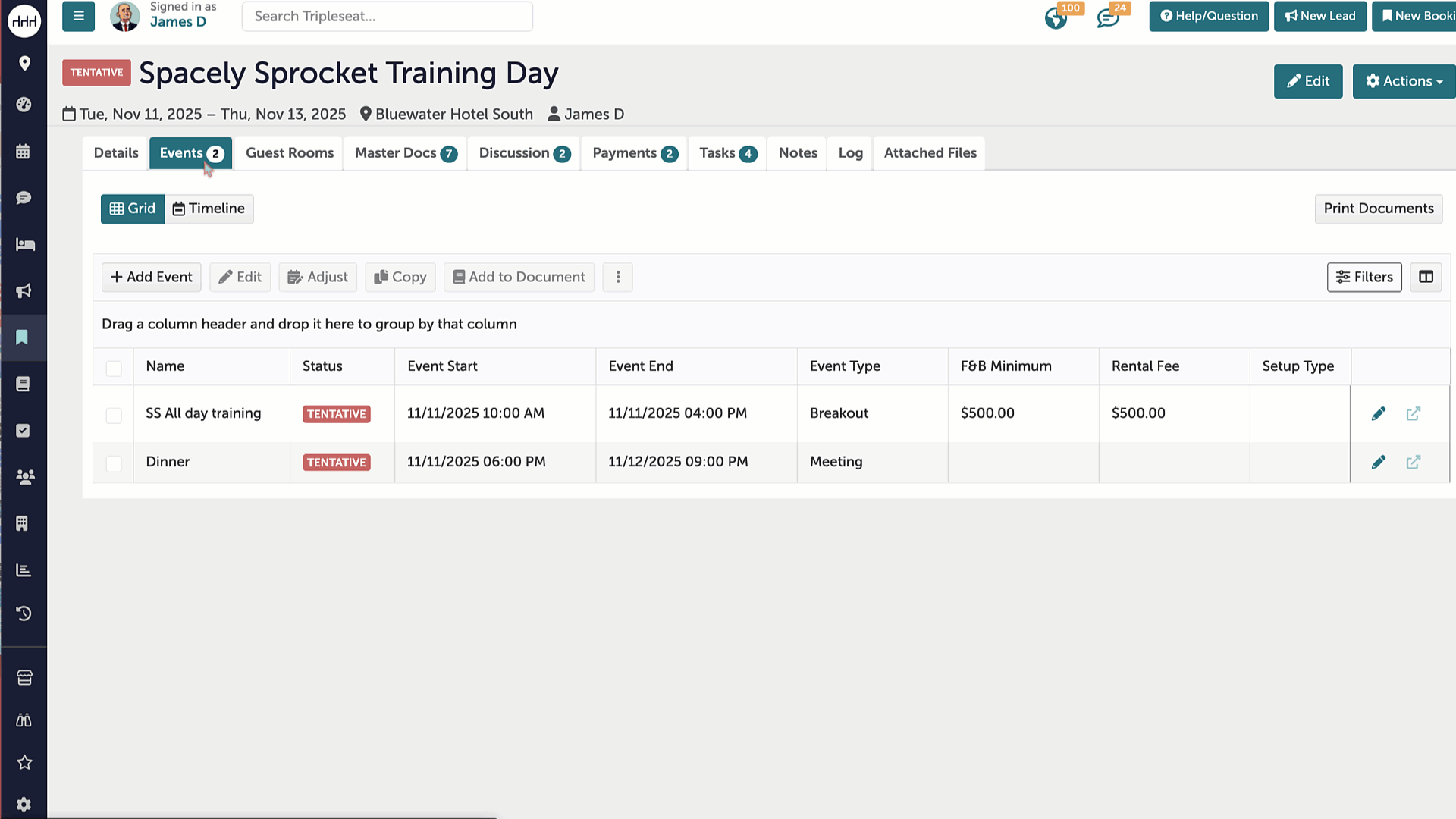This screenshot has width=1456, height=819.
Task: Click the Print Documents button
Action: pyautogui.click(x=1379, y=209)
